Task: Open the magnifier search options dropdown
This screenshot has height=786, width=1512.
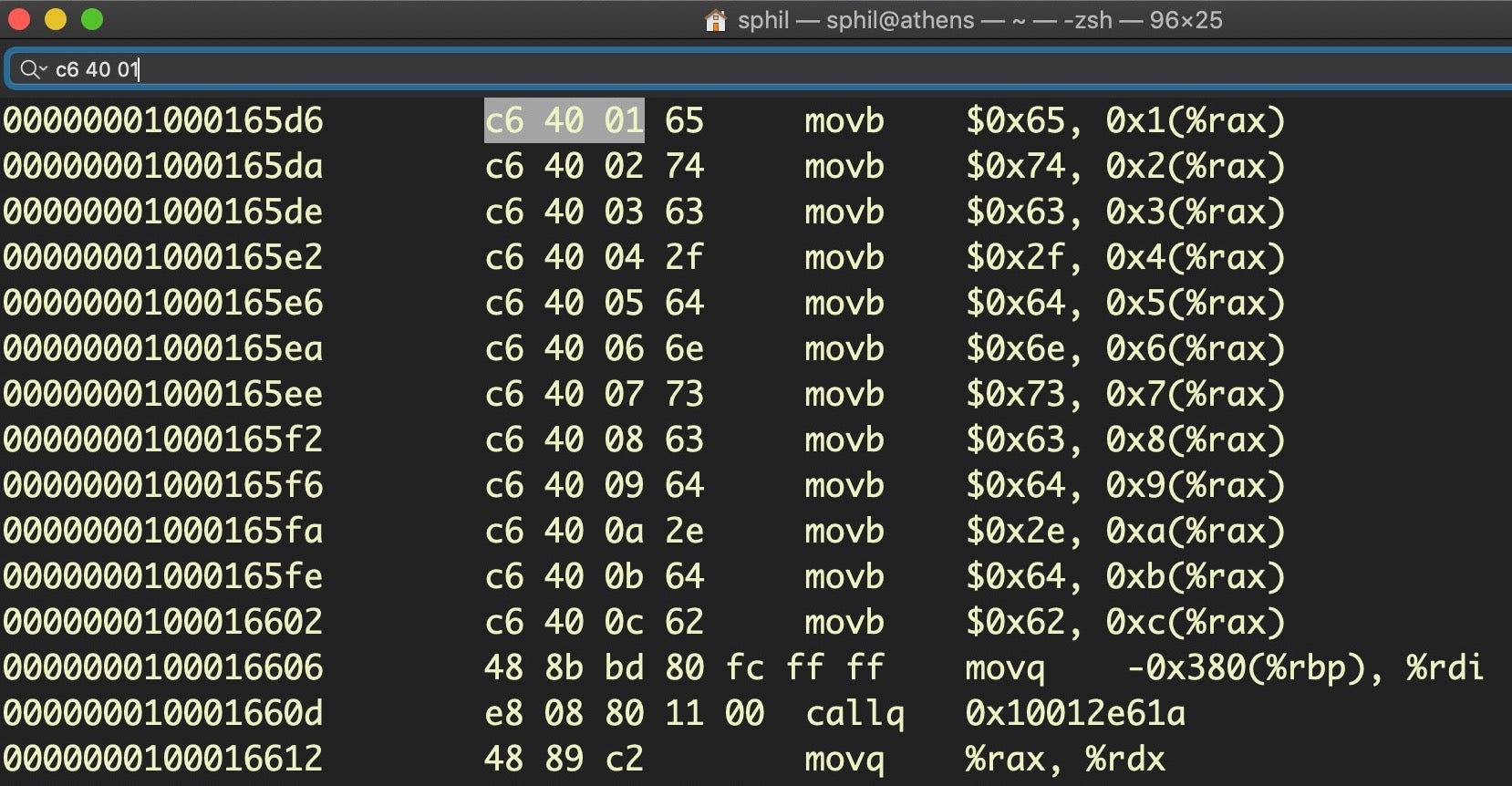Action: pyautogui.click(x=33, y=69)
